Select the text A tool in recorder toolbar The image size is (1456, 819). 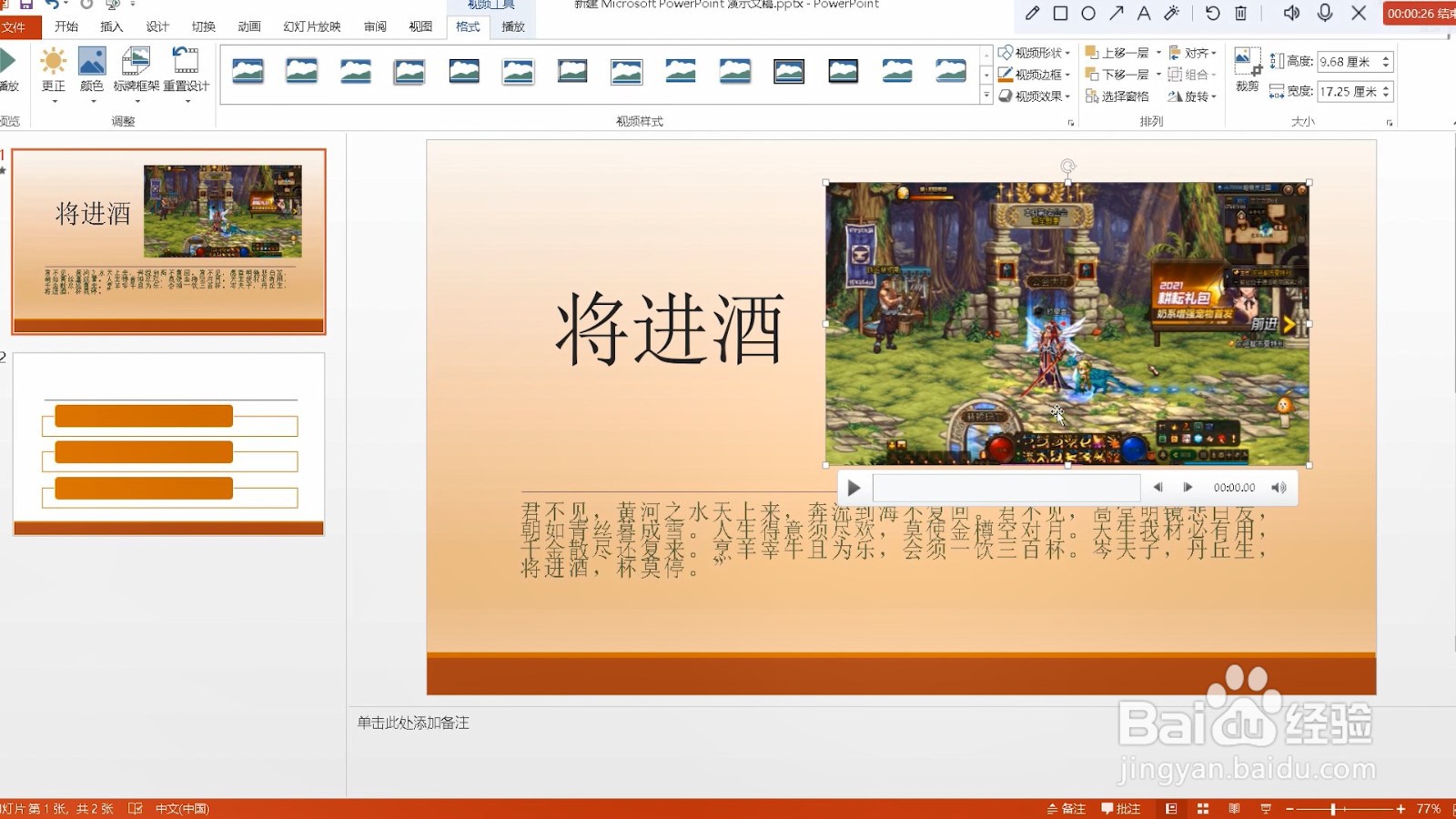(1144, 13)
